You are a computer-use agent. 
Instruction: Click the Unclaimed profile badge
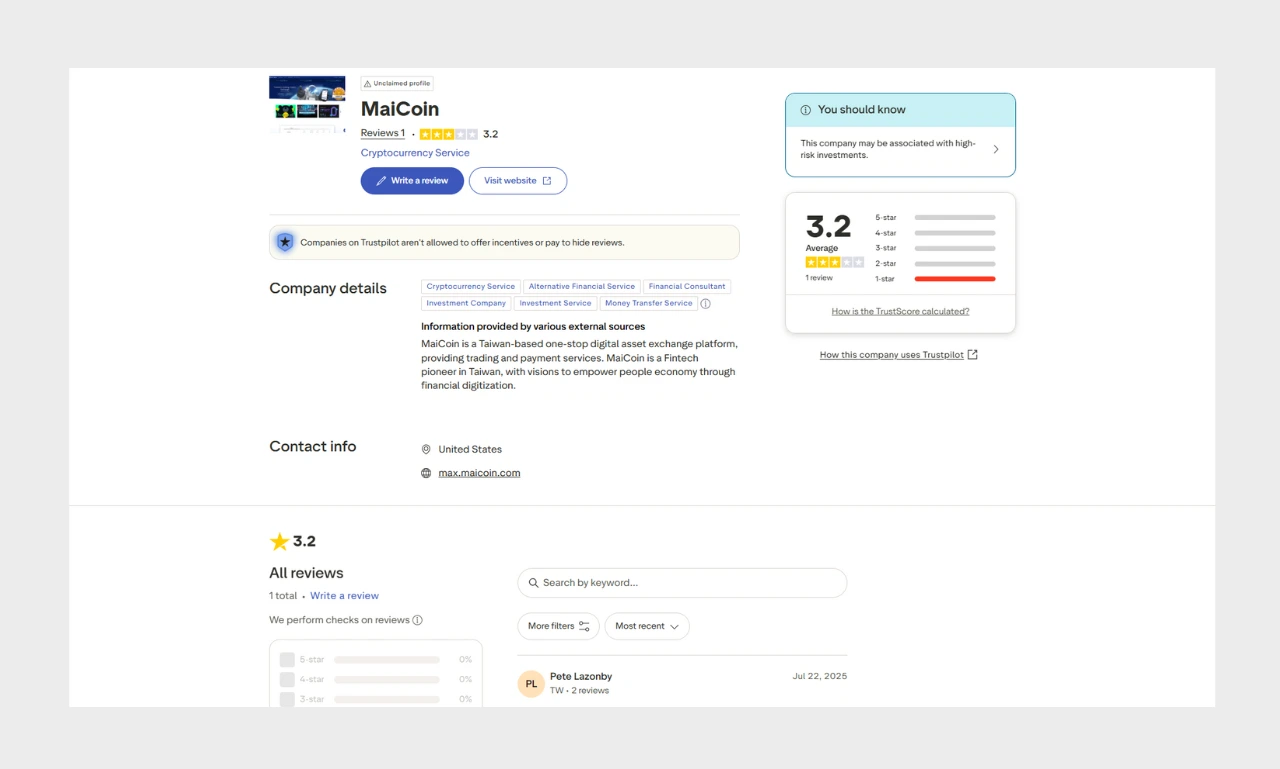tap(397, 84)
